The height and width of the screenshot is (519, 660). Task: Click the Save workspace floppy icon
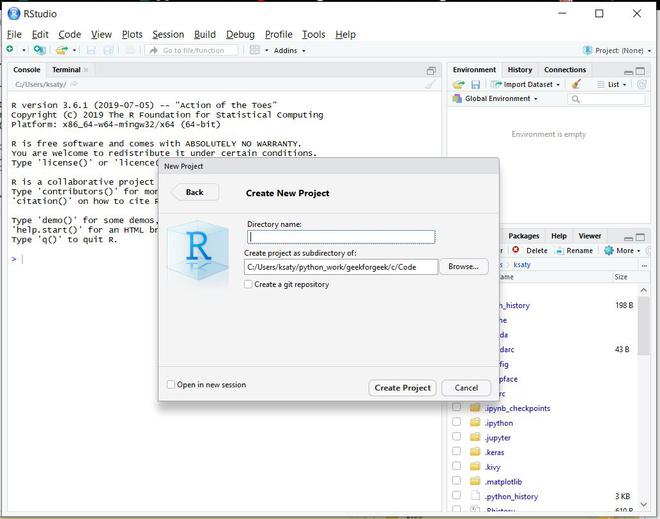476,85
